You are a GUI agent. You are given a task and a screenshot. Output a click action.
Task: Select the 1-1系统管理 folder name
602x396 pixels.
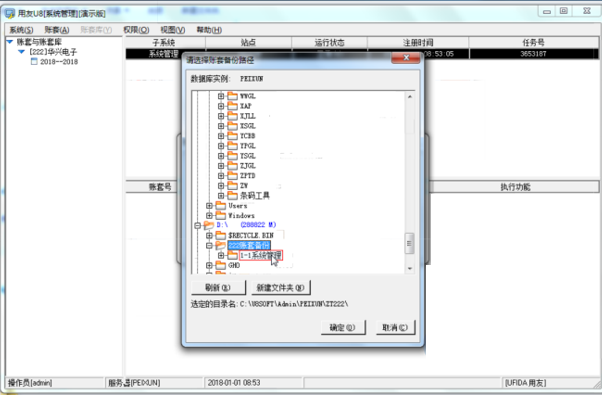point(261,255)
